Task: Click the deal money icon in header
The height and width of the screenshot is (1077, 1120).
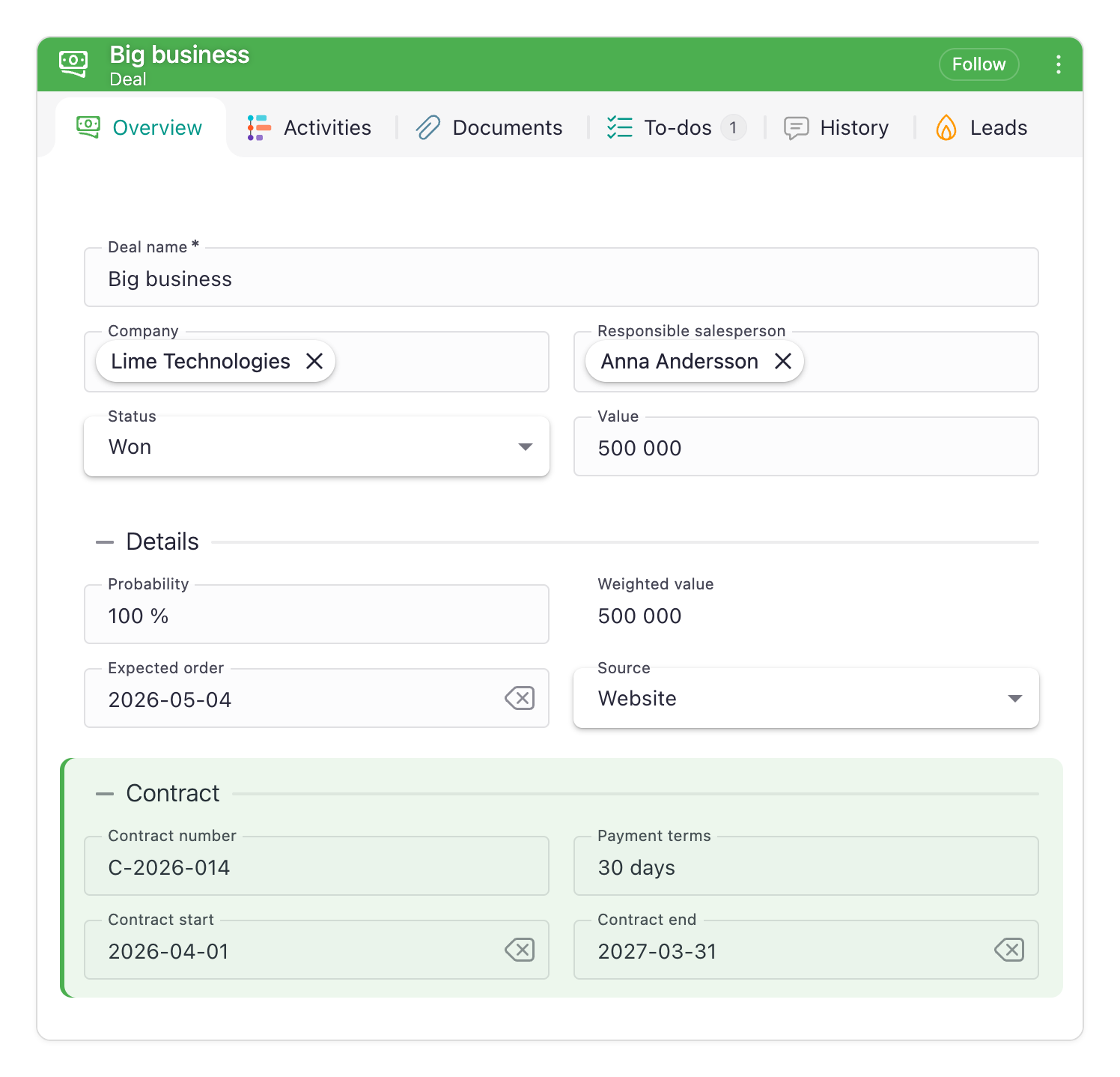Action: tap(73, 64)
